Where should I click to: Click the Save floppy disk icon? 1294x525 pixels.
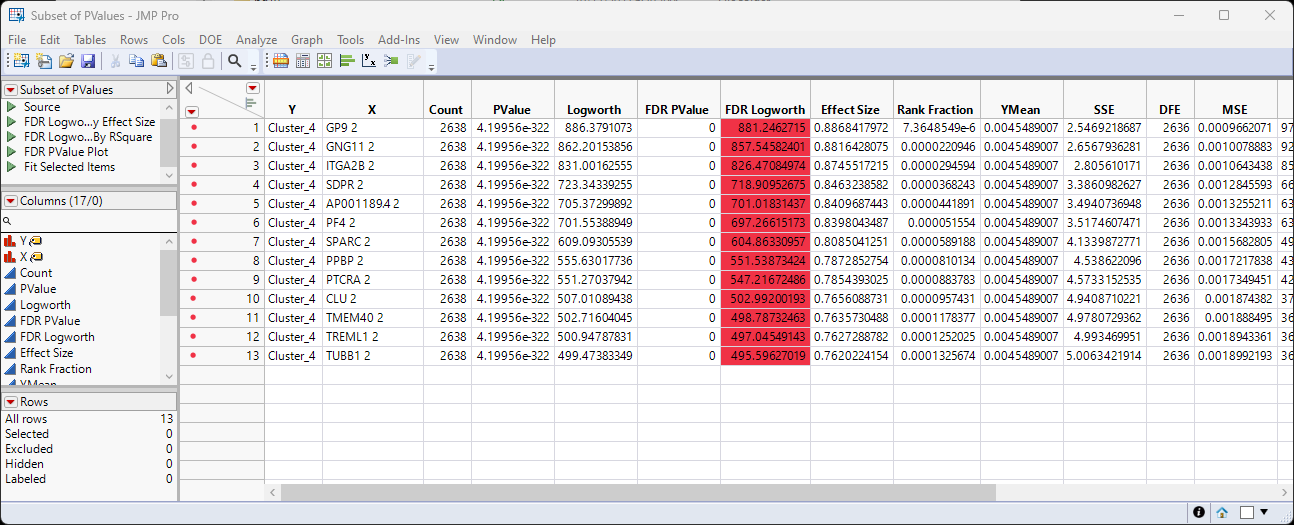88,61
